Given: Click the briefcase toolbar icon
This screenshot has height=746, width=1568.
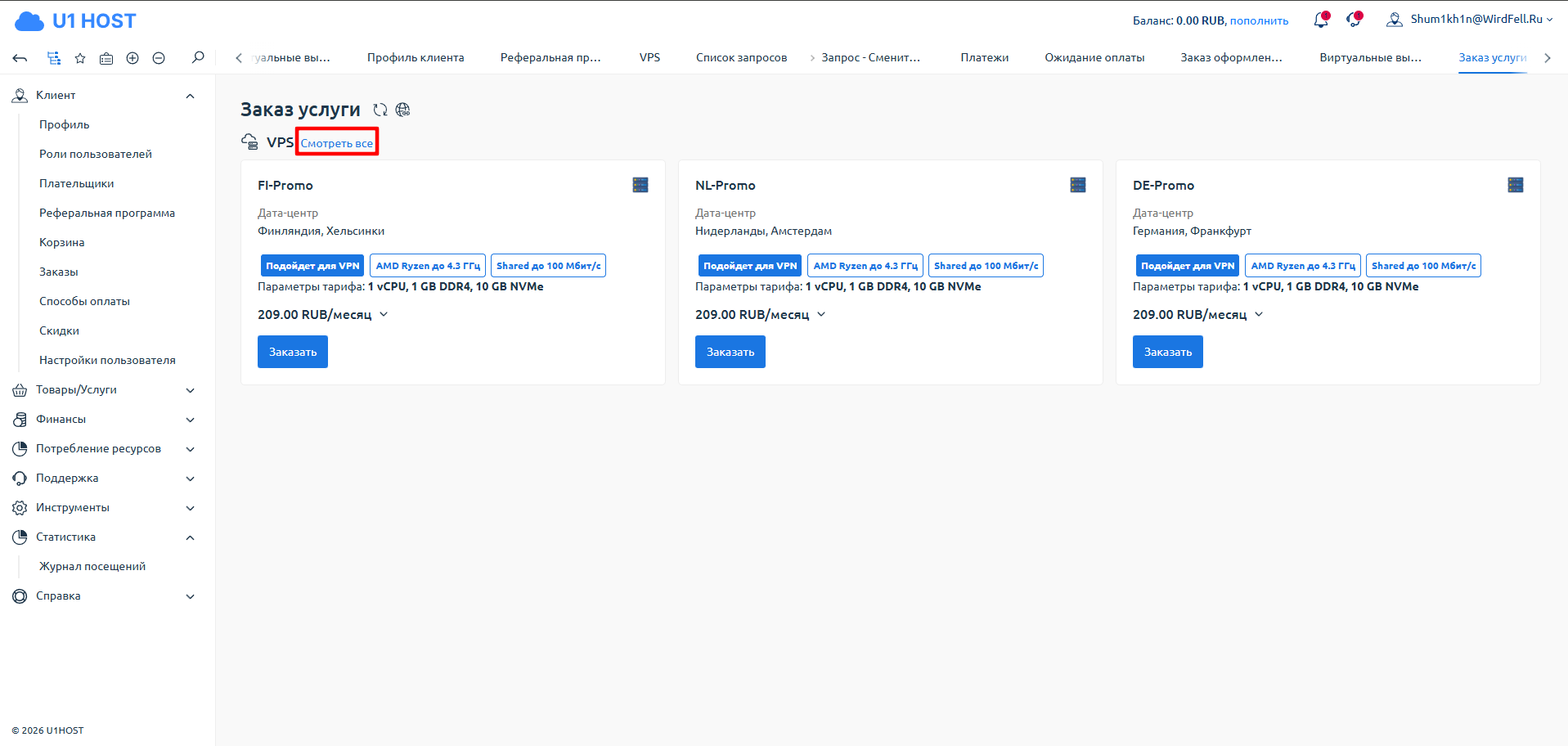Looking at the screenshot, I should 106,58.
